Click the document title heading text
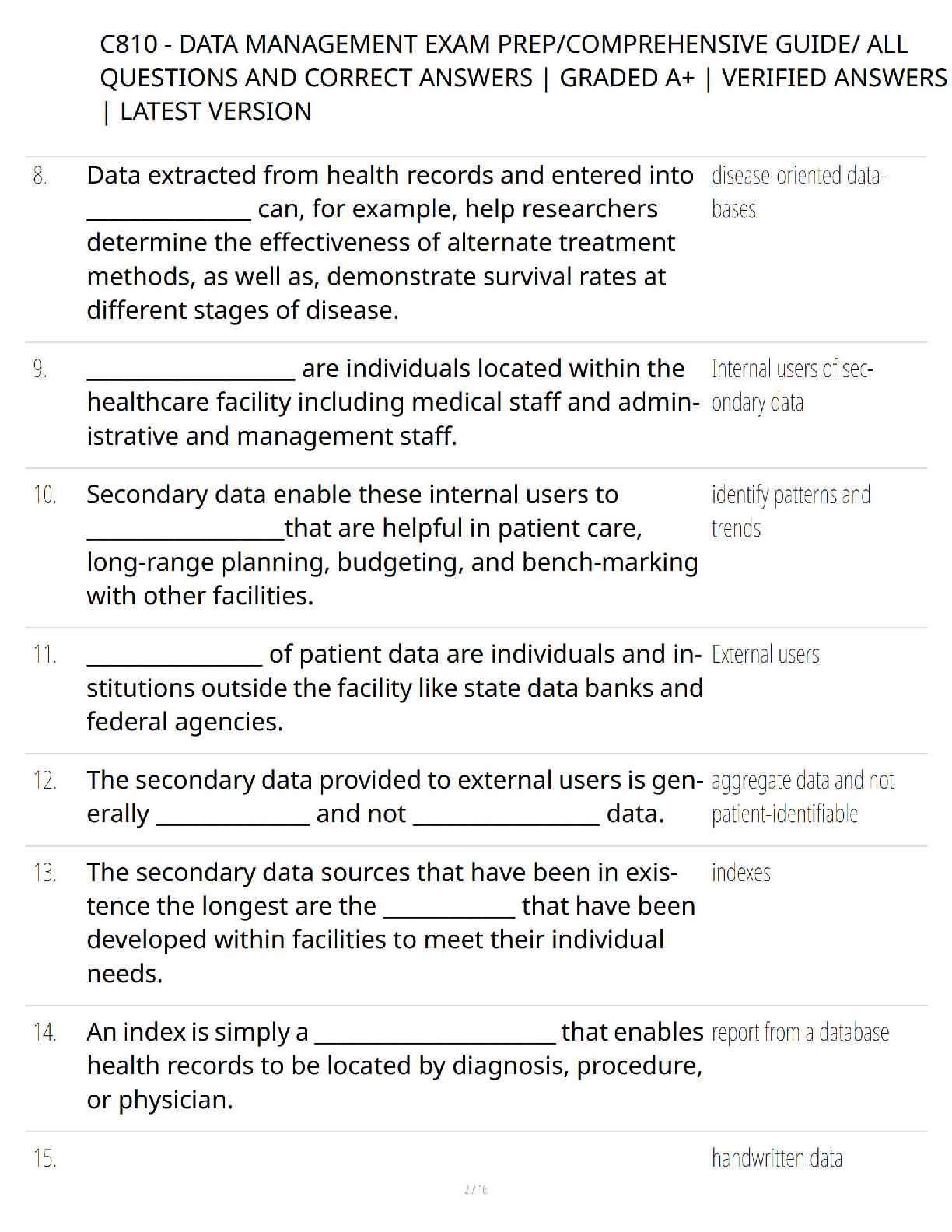 coord(523,78)
